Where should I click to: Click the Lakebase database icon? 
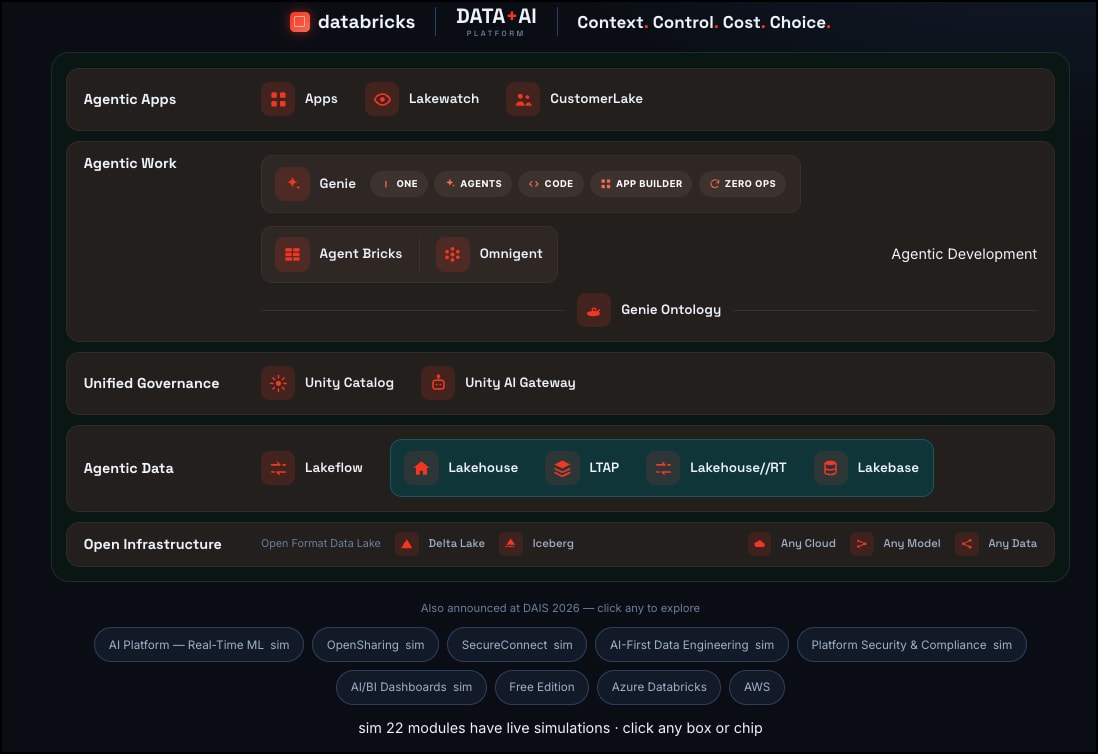pos(831,468)
